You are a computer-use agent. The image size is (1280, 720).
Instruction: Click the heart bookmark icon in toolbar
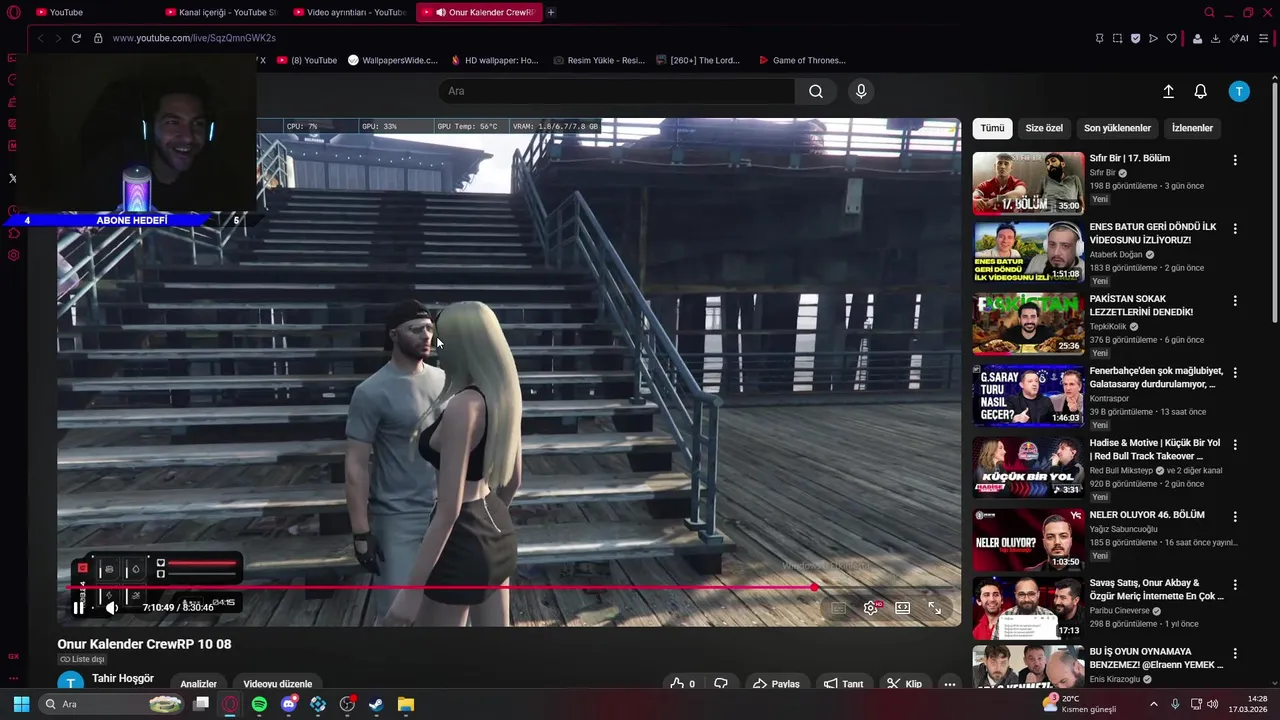pyautogui.click(x=1172, y=38)
